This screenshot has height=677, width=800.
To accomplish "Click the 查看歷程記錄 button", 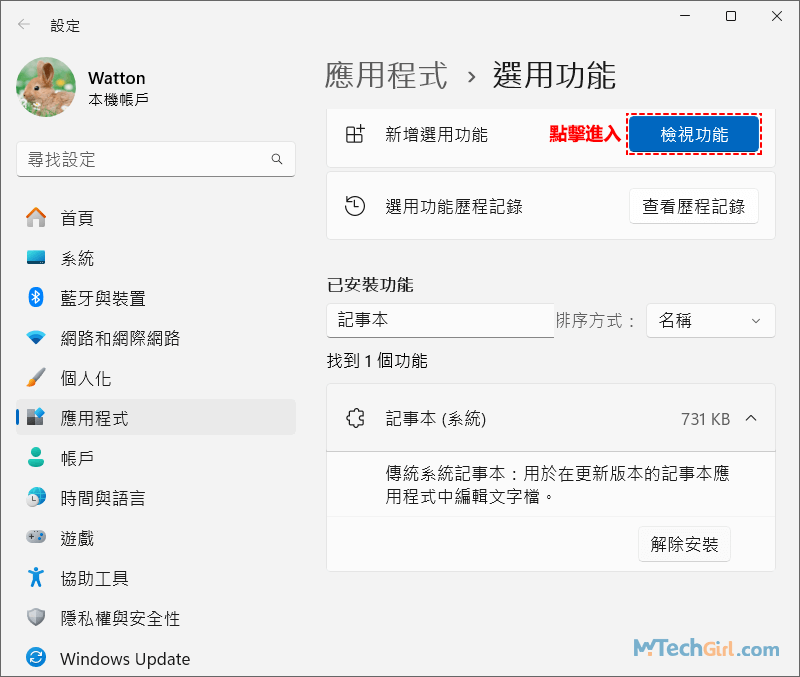I will pyautogui.click(x=693, y=207).
